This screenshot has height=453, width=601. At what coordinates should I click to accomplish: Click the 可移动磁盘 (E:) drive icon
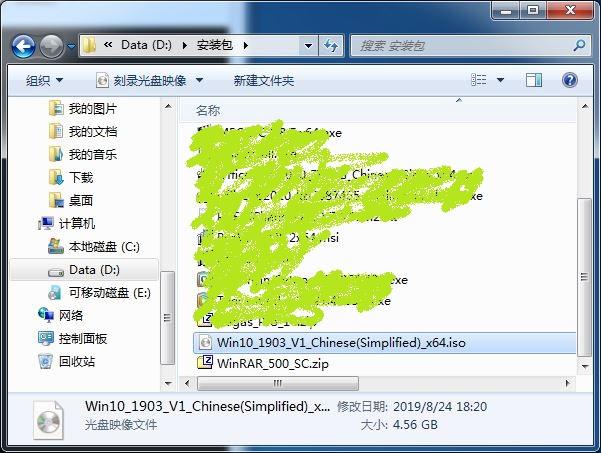point(55,293)
